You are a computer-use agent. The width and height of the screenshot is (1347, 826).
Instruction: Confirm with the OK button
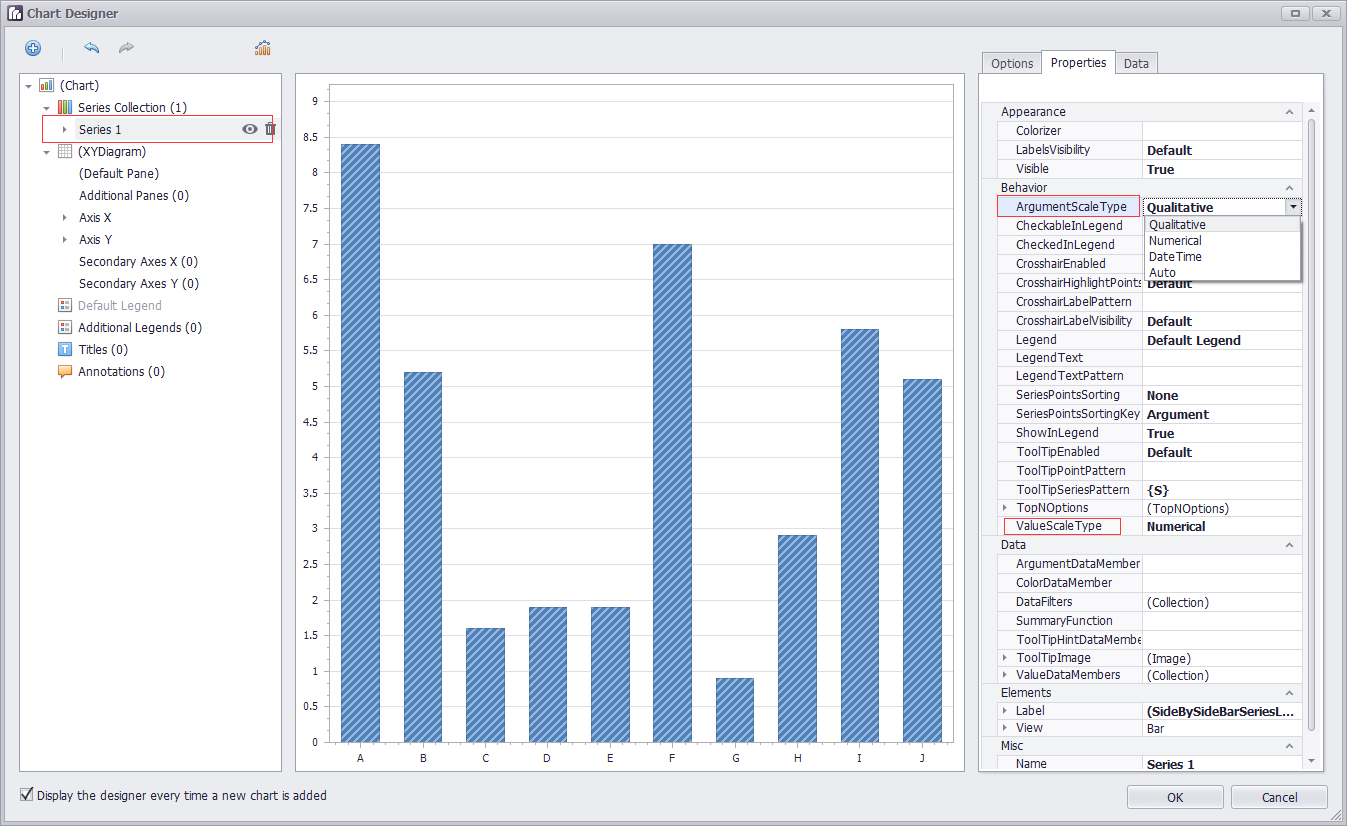[x=1175, y=797]
